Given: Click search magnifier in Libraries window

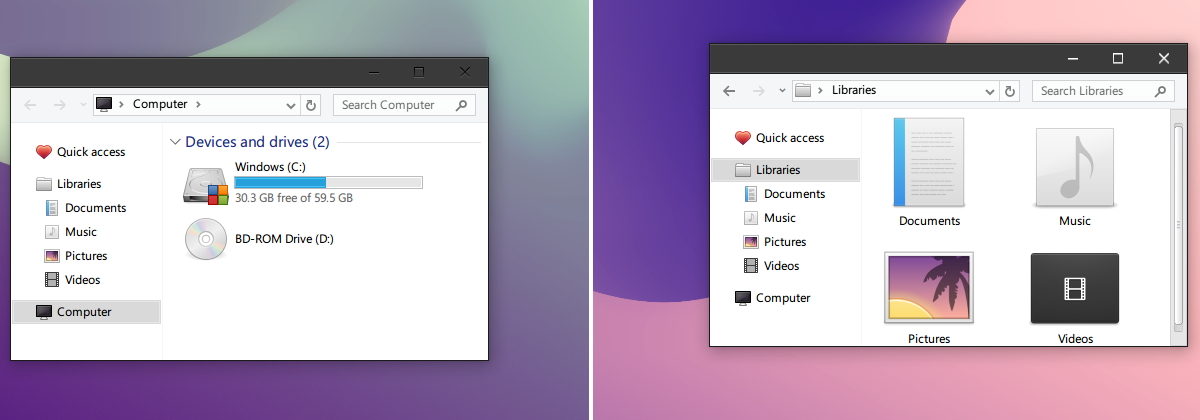Looking at the screenshot, I should click(1160, 90).
